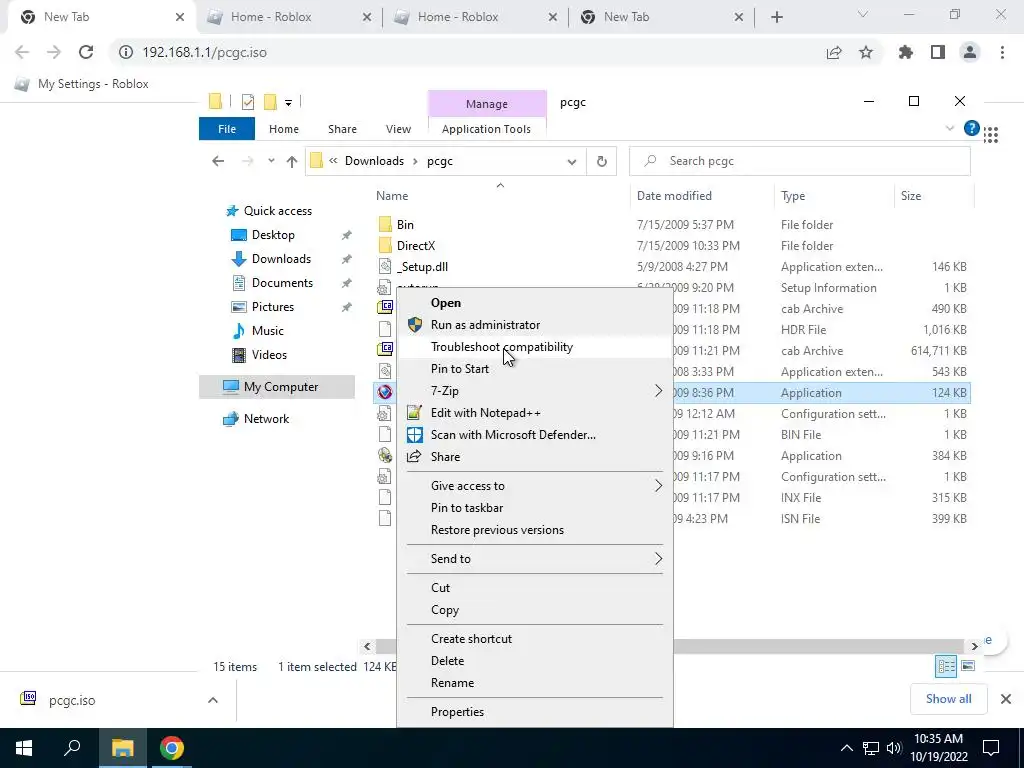Choose Open in context menu
Image resolution: width=1024 pixels, height=768 pixels.
click(446, 302)
